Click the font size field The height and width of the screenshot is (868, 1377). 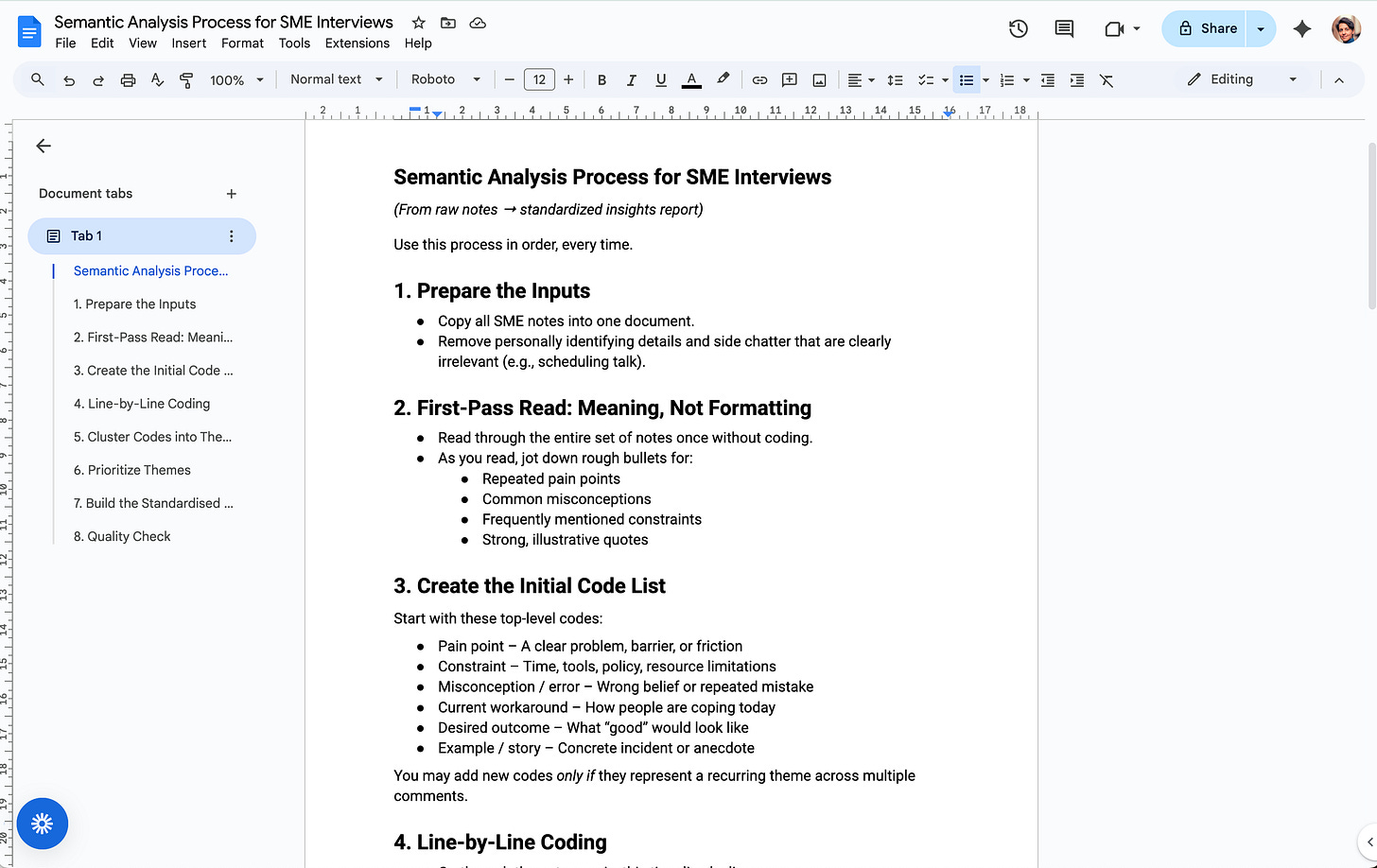[x=539, y=80]
